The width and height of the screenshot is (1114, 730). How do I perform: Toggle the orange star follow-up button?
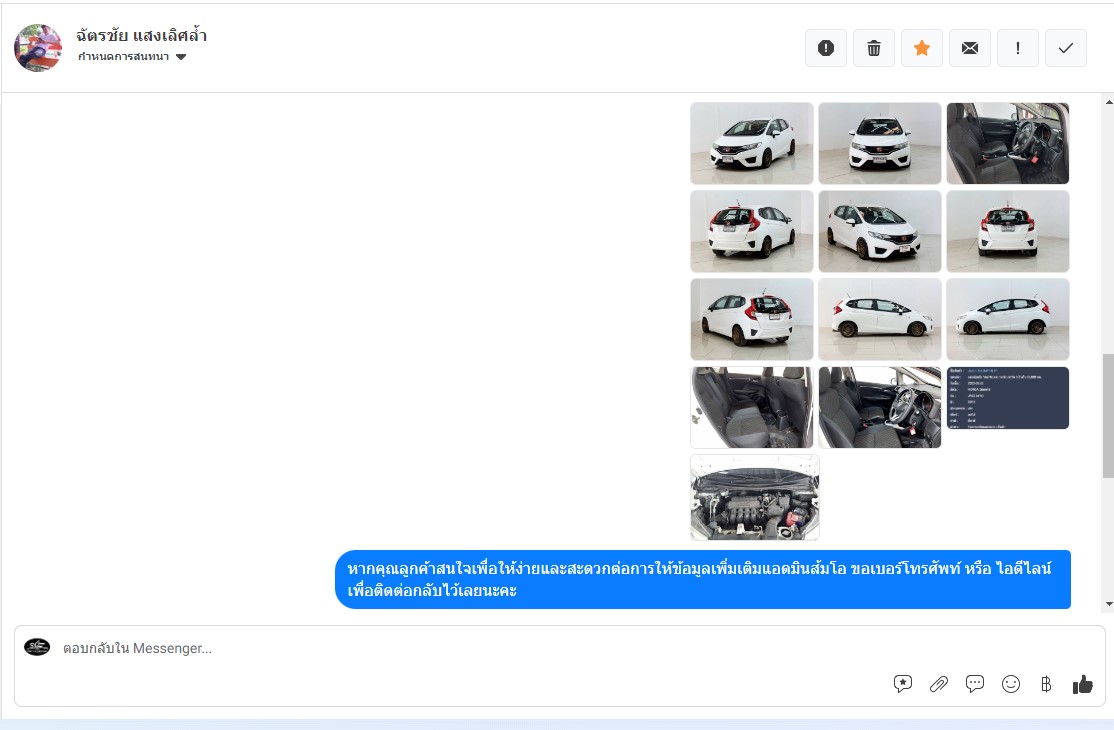coord(921,48)
